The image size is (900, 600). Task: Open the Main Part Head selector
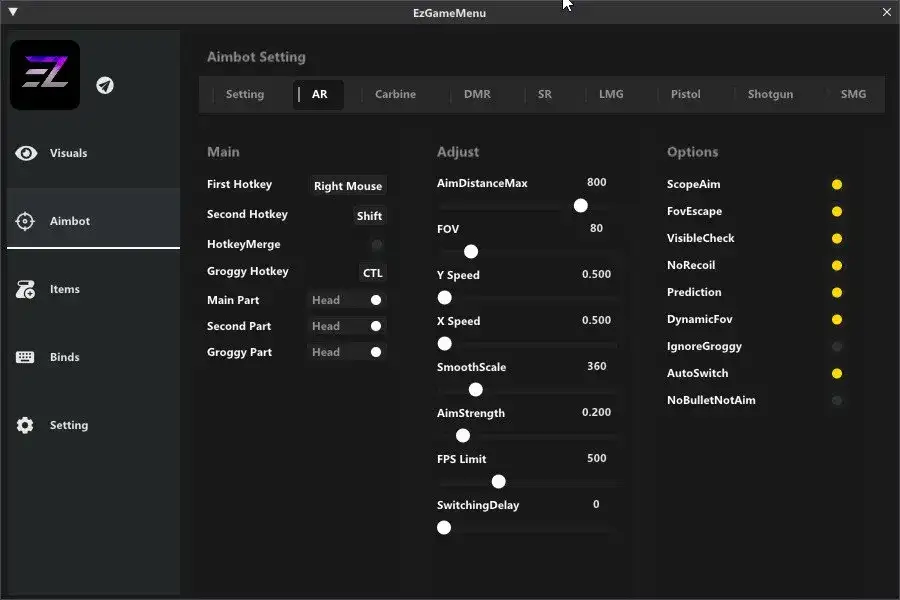[347, 300]
